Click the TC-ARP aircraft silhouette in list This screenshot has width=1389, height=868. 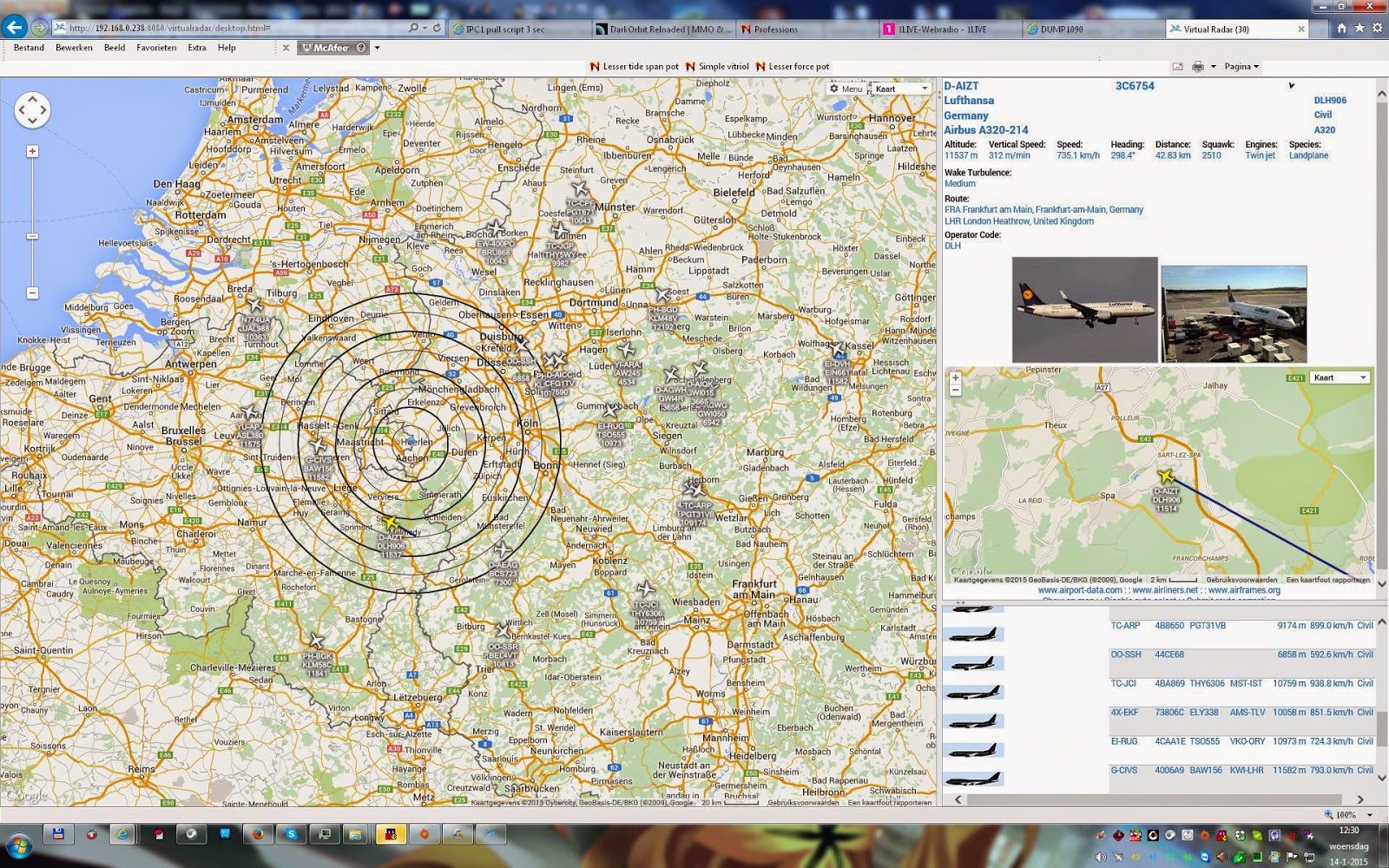click(973, 634)
